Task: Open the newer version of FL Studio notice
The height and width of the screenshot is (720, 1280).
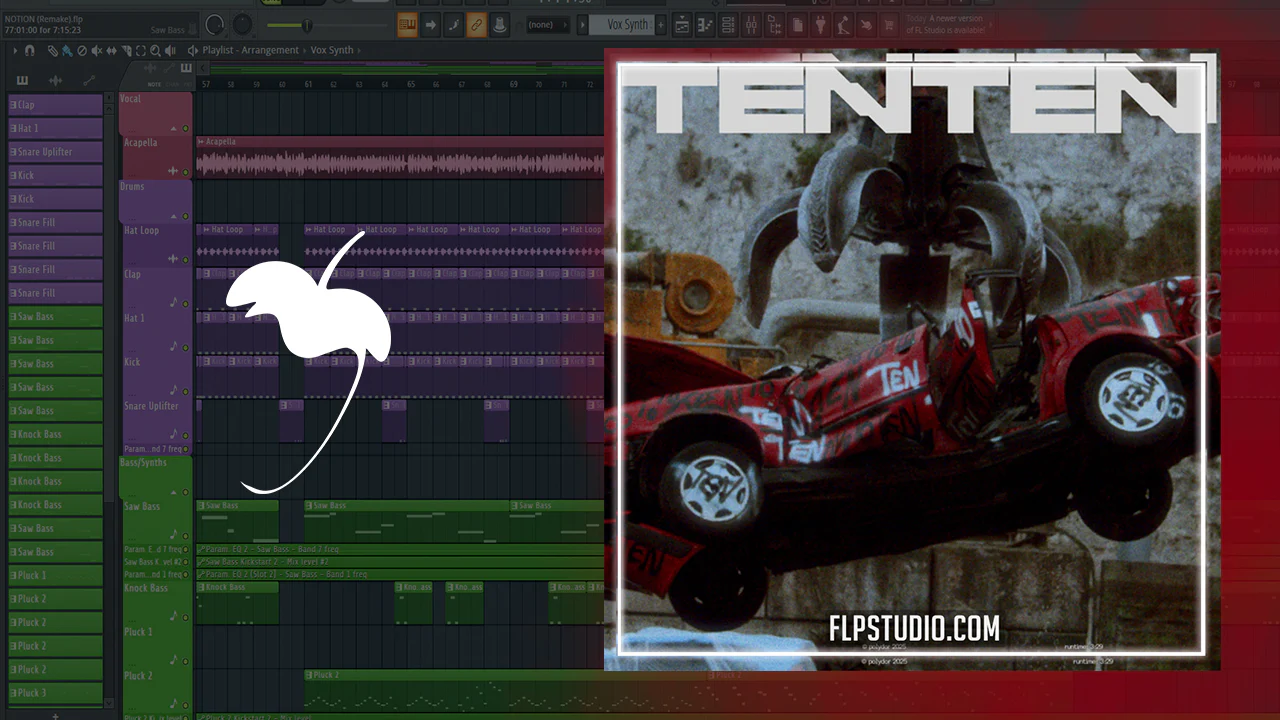Action: click(944, 25)
